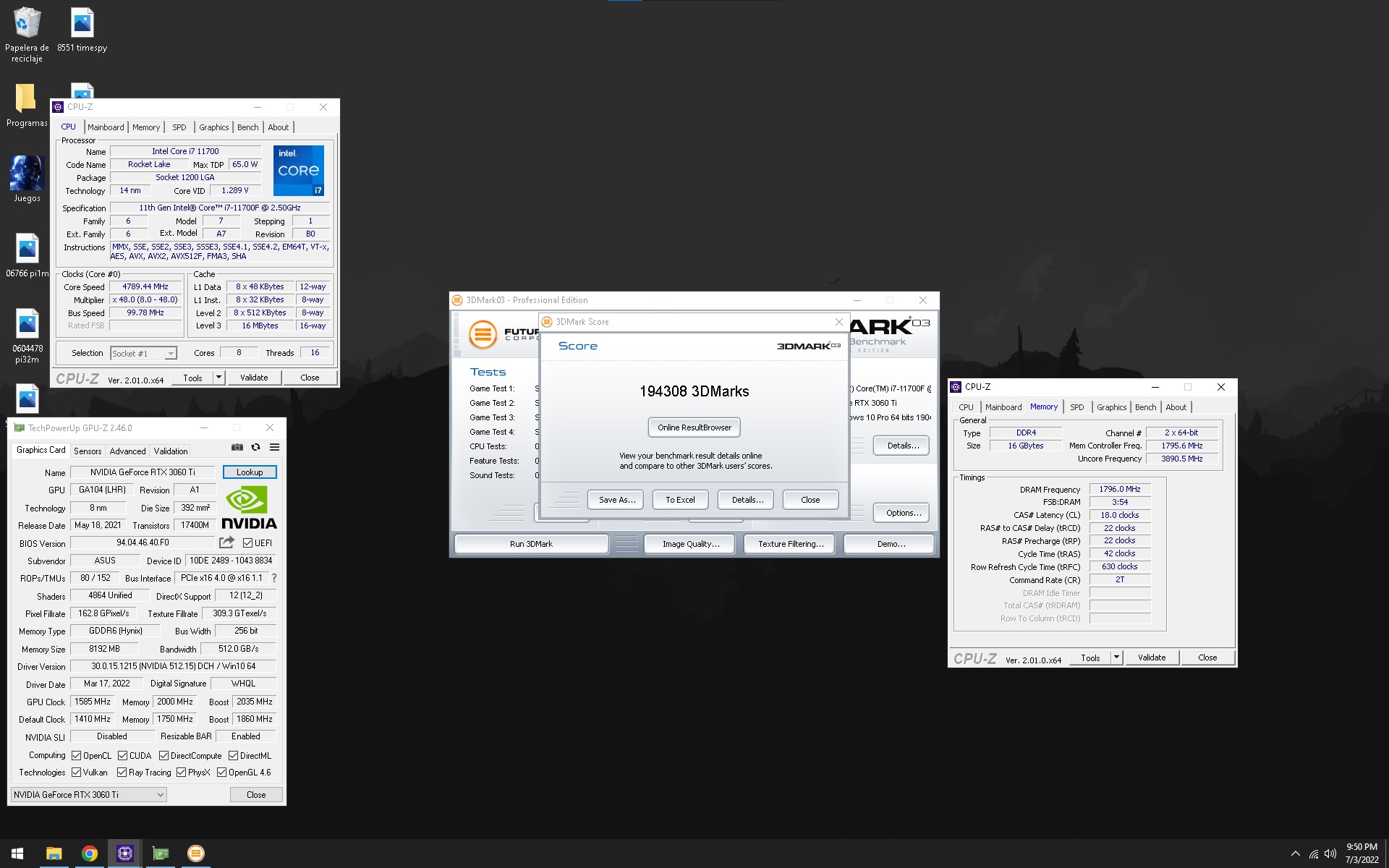Show hidden system tray icons
The height and width of the screenshot is (868, 1389).
(x=1295, y=854)
